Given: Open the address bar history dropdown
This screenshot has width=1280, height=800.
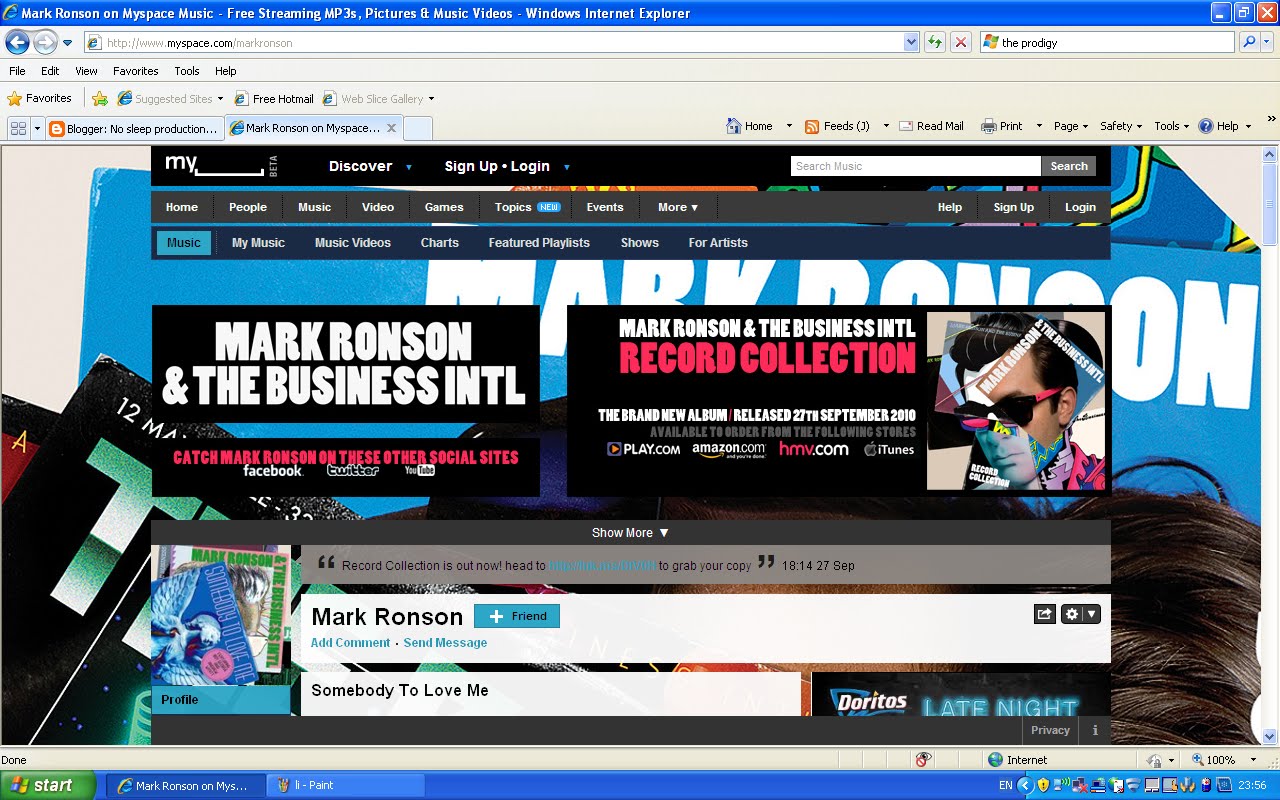Looking at the screenshot, I should point(911,42).
